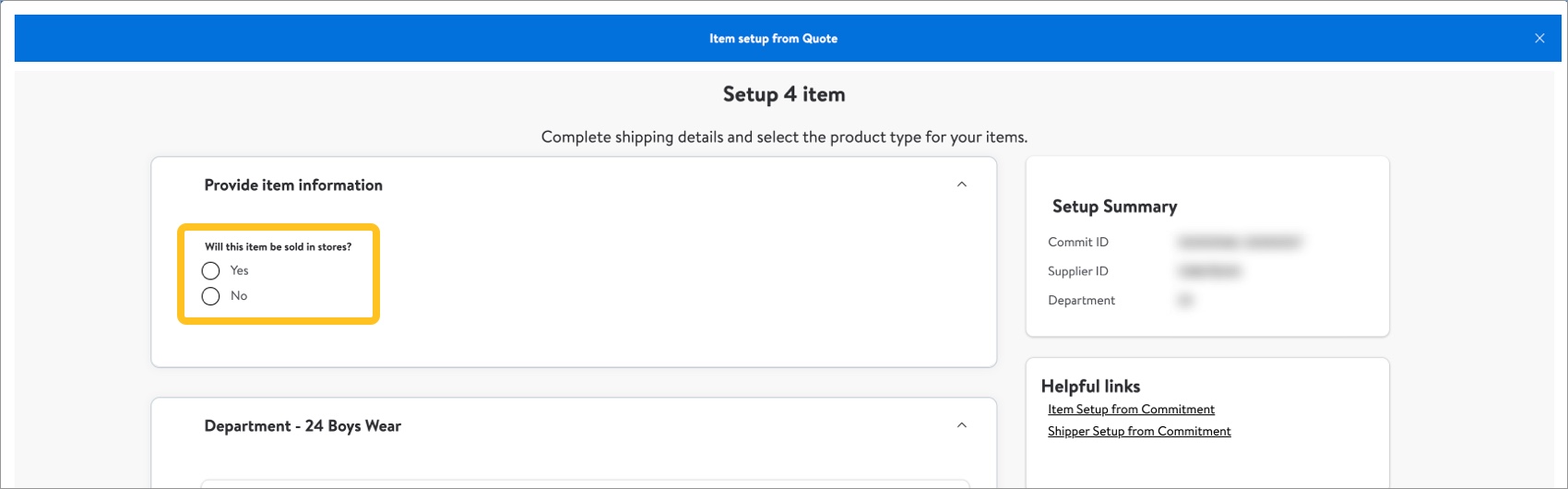
Task: Open the Item Setup from Commitment link
Action: (1131, 409)
